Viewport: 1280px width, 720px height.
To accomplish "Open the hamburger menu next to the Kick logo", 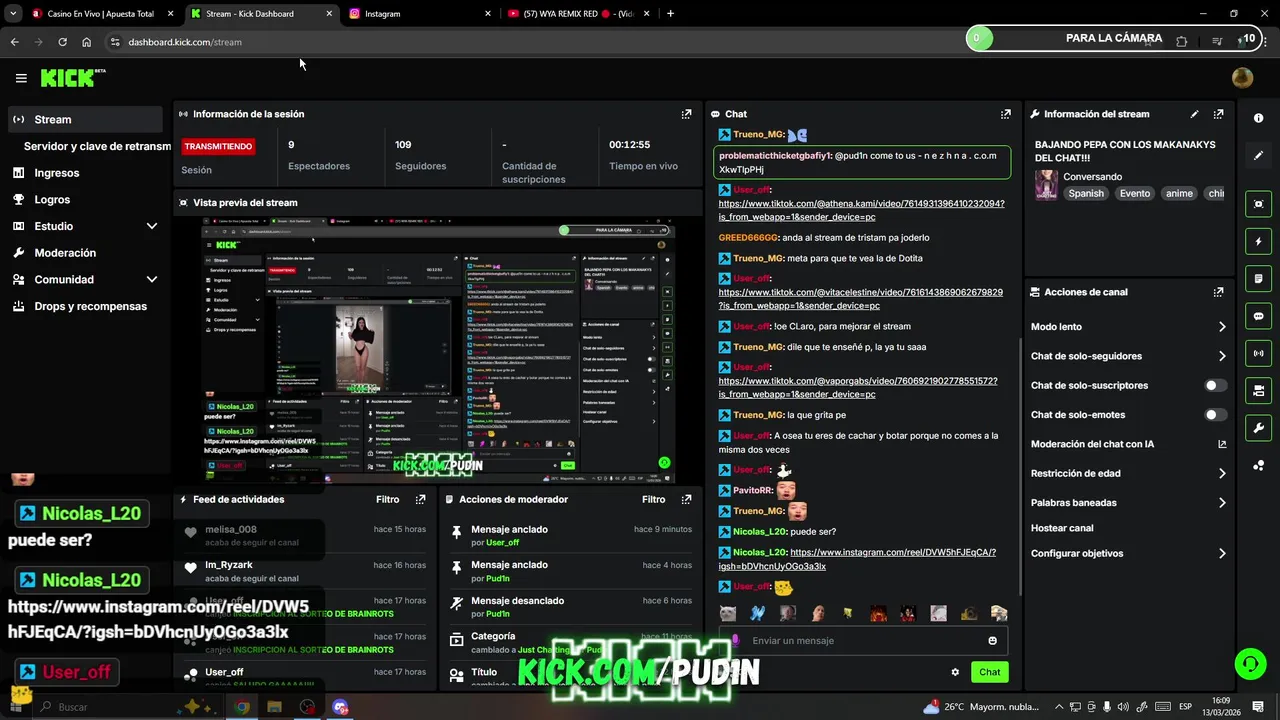I will pos(21,78).
